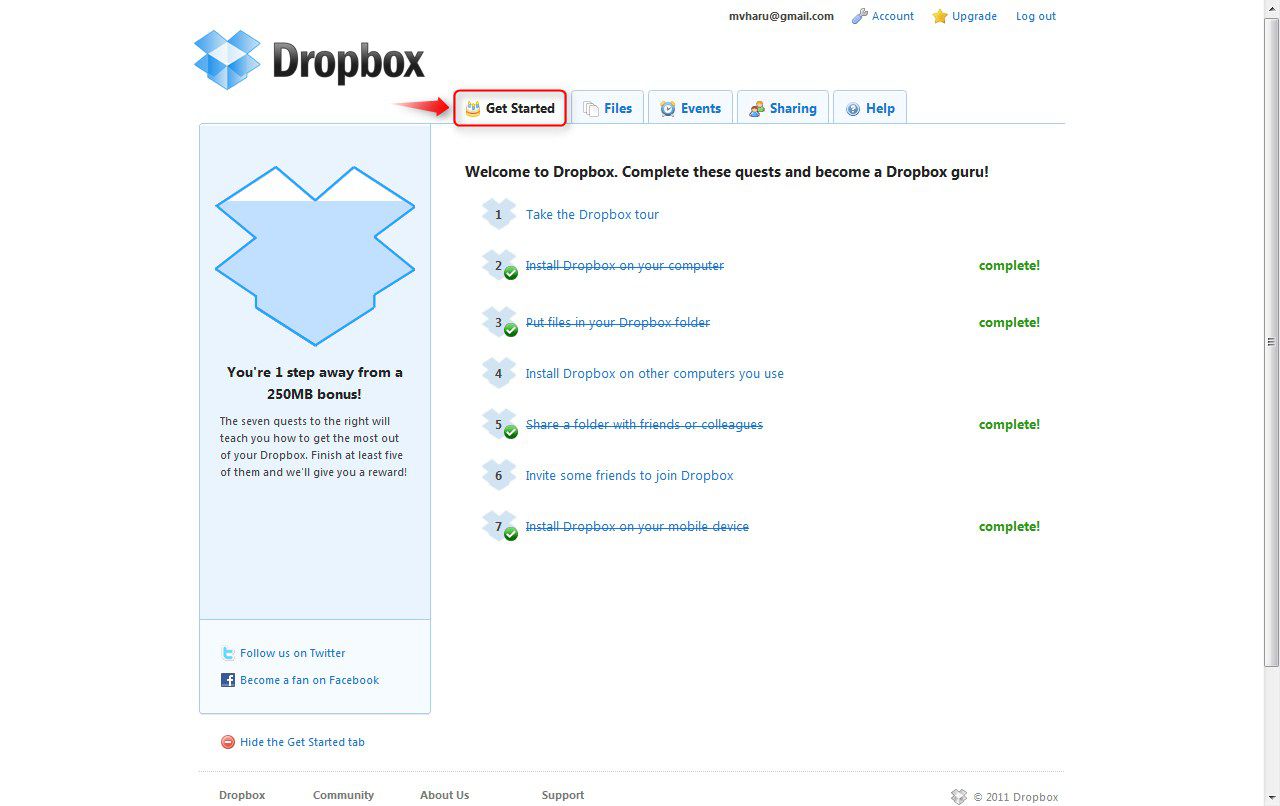The width and height of the screenshot is (1280, 806).
Task: Click the About Us footer heading
Action: (444, 795)
